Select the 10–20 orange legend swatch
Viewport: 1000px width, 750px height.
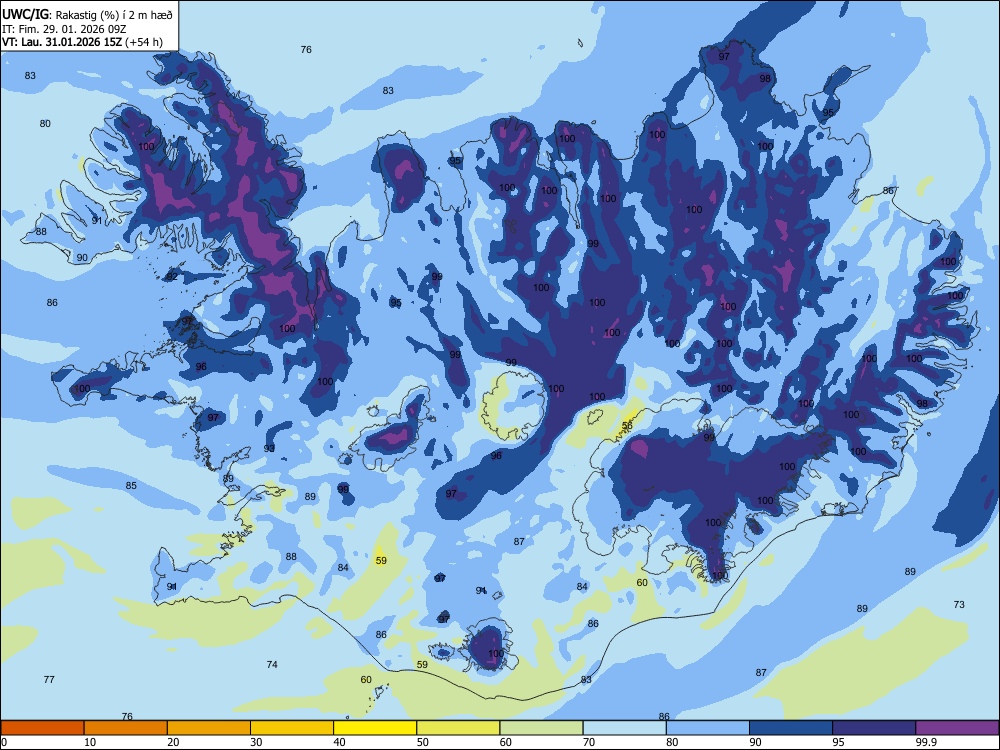point(126,728)
